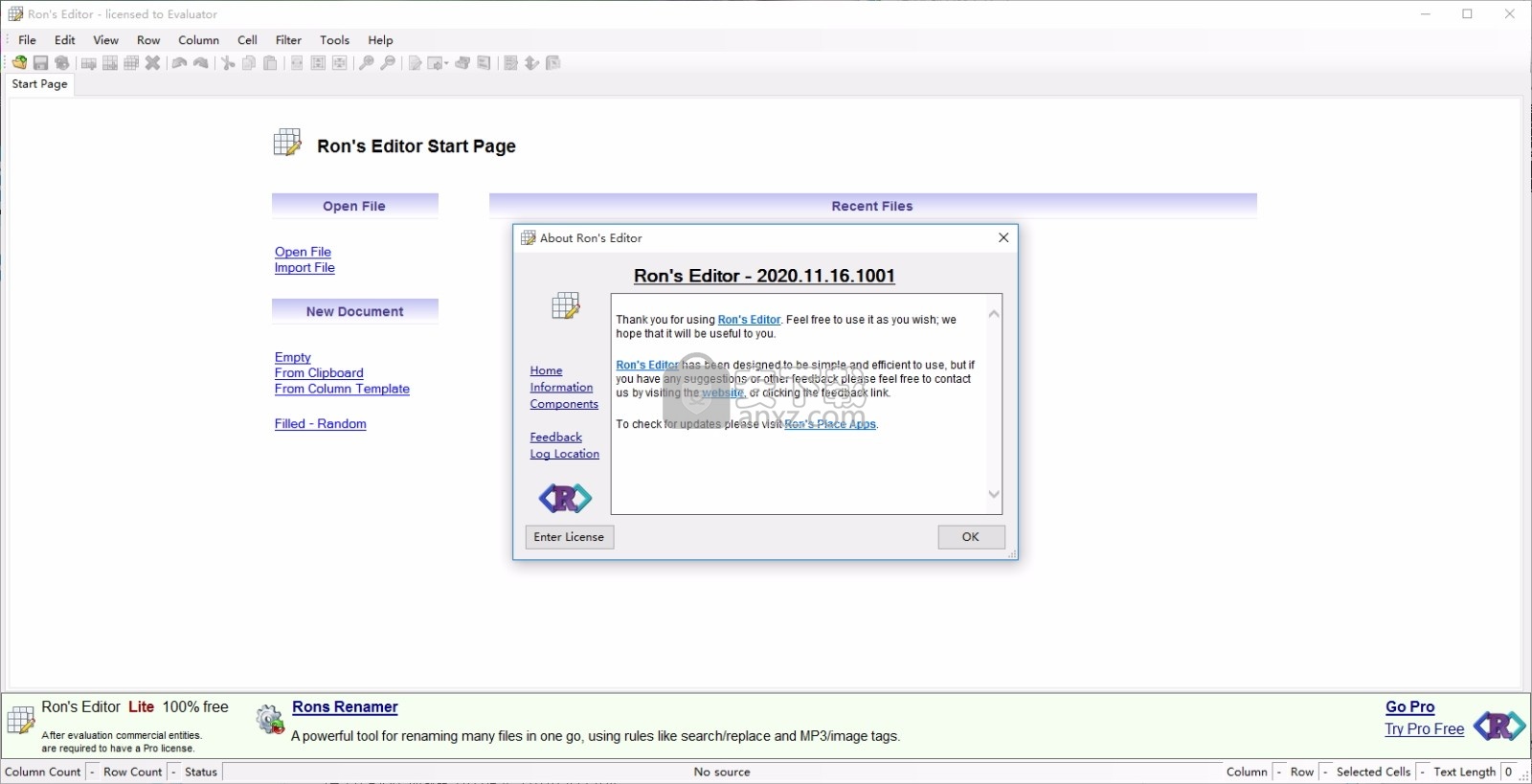Click the open file folder toolbar icon

point(19,63)
